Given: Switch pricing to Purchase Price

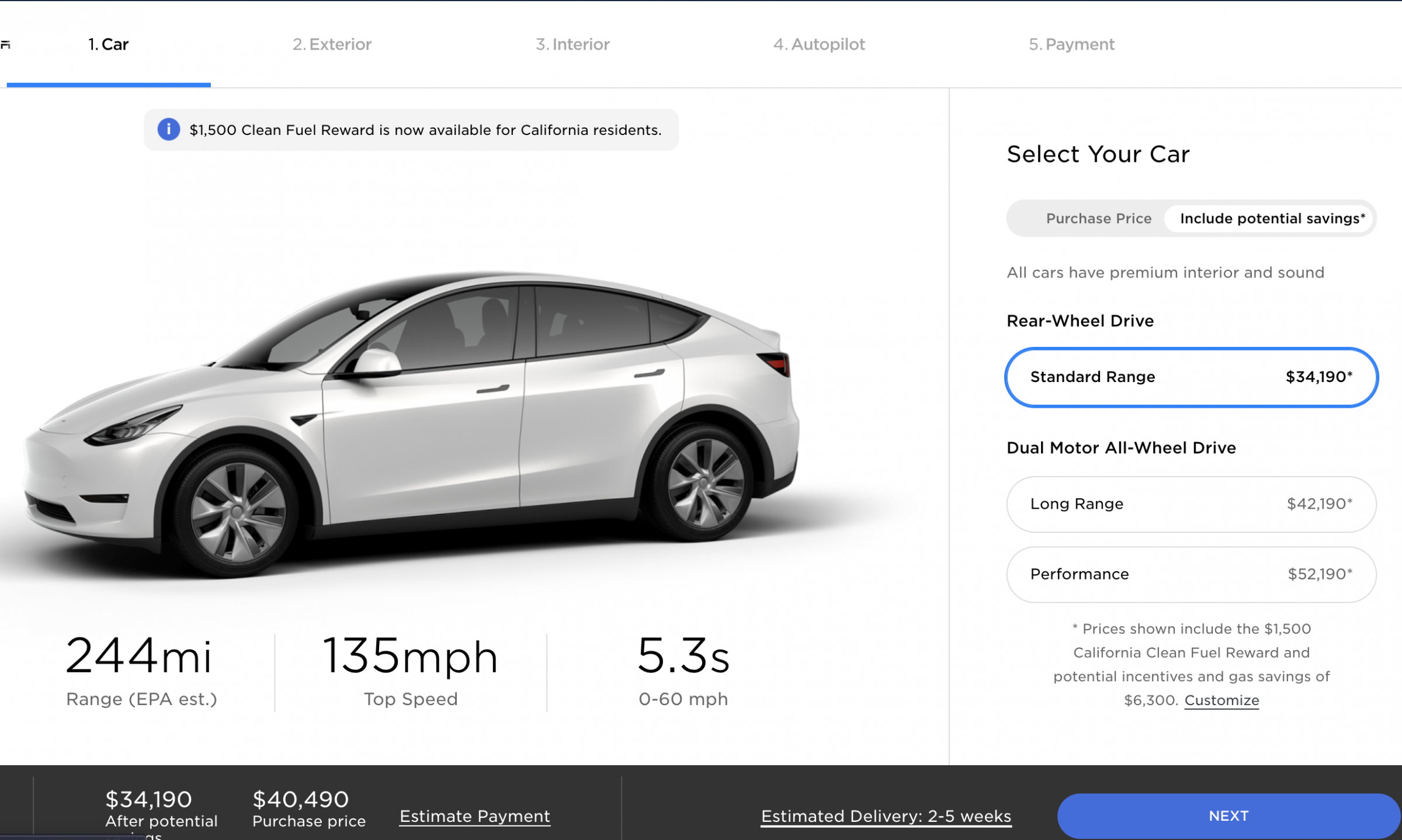Looking at the screenshot, I should 1098,218.
